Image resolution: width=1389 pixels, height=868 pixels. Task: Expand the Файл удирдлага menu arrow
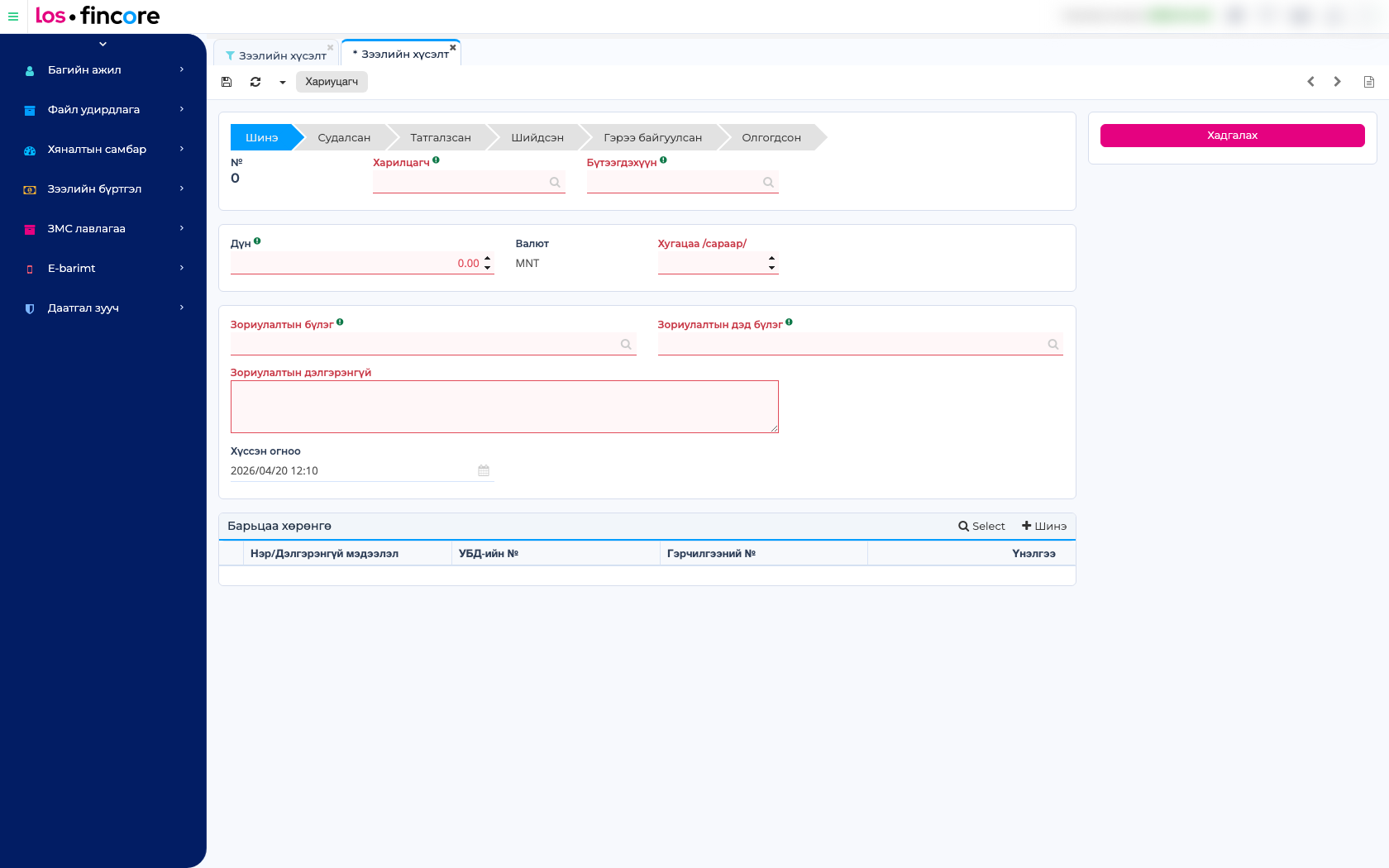pyautogui.click(x=182, y=110)
